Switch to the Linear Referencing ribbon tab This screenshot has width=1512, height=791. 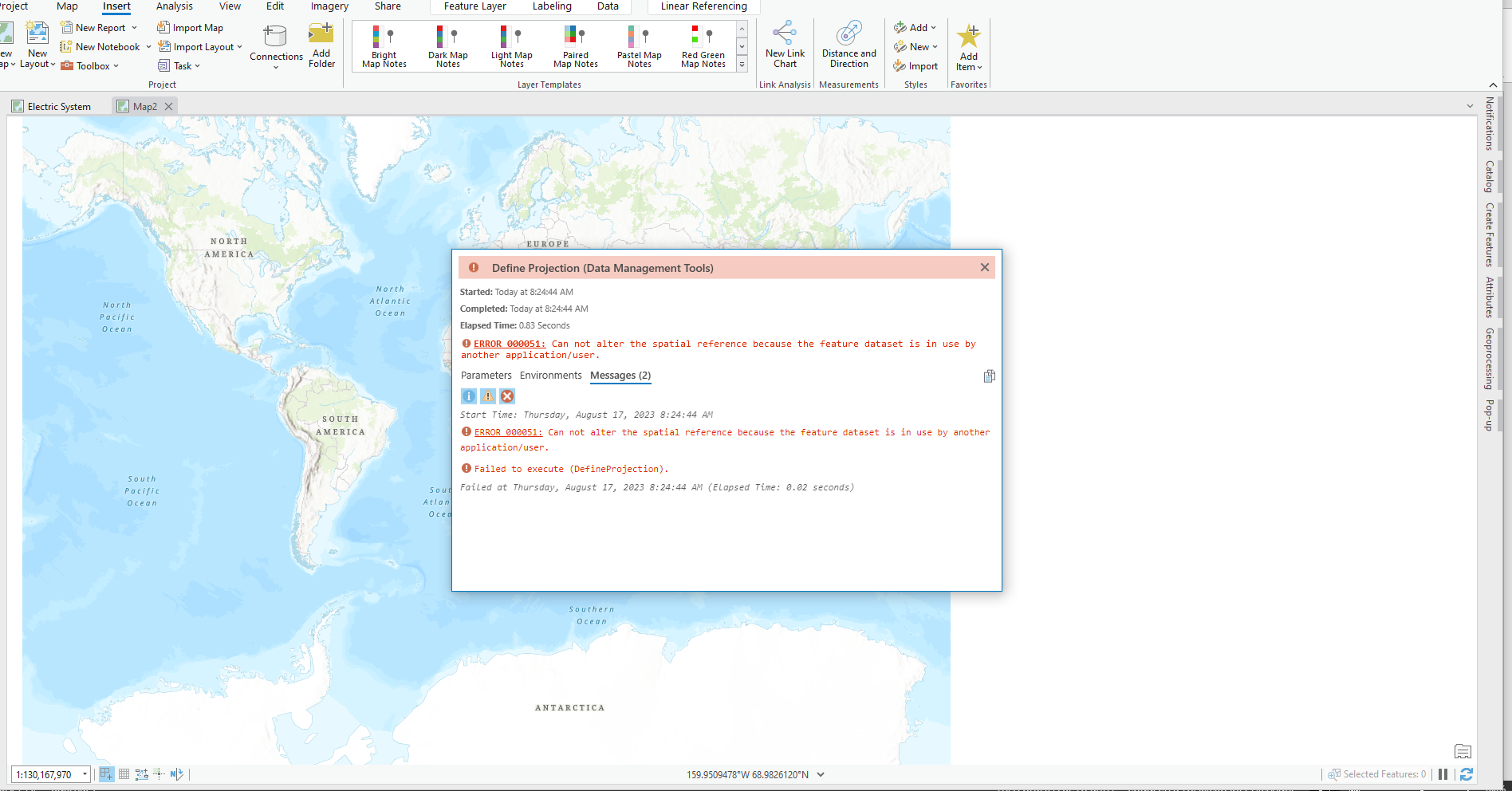(x=703, y=6)
